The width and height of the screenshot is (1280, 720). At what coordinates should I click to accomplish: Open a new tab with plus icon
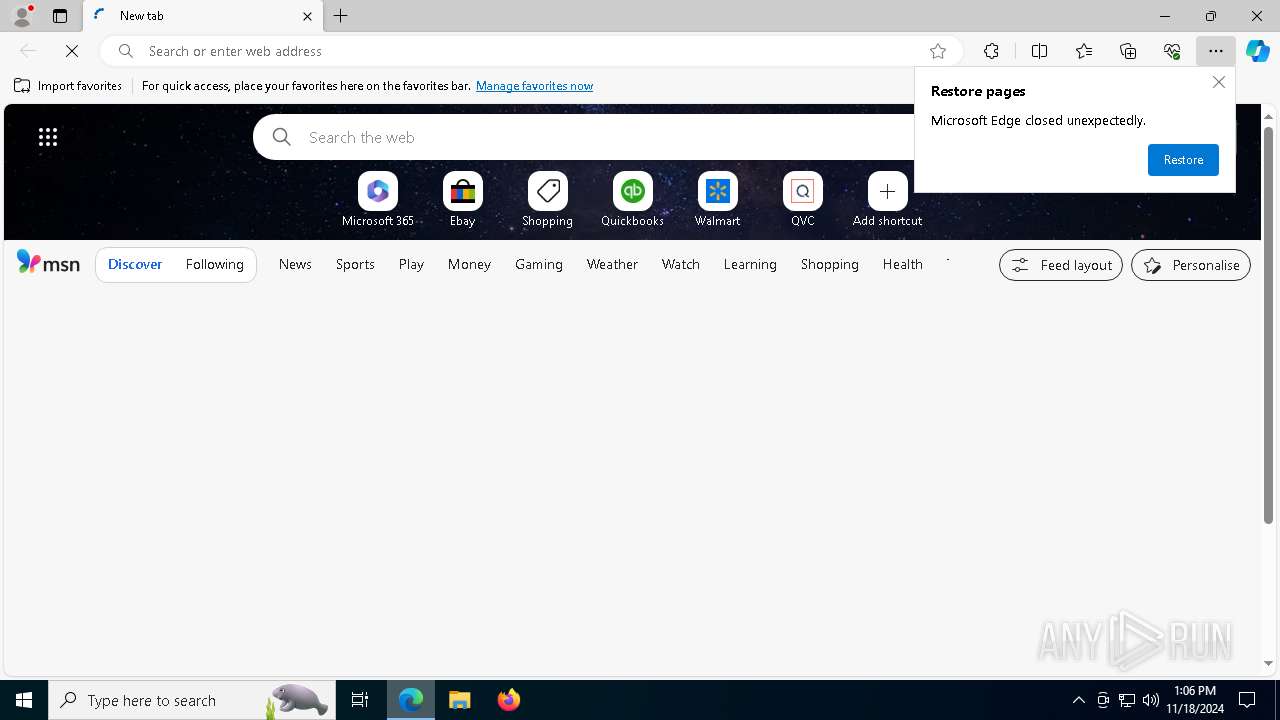coord(341,16)
